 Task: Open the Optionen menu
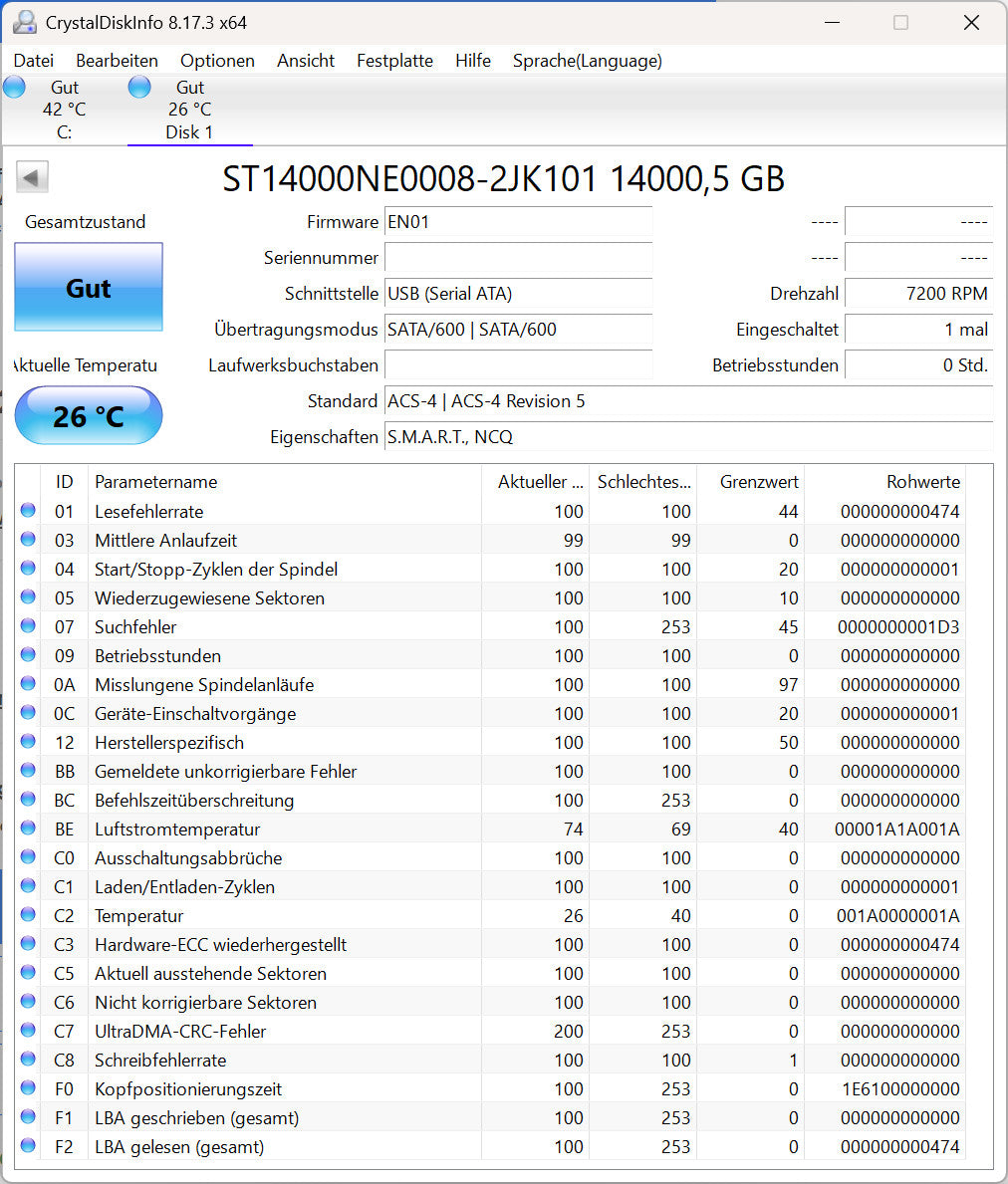pos(217,61)
